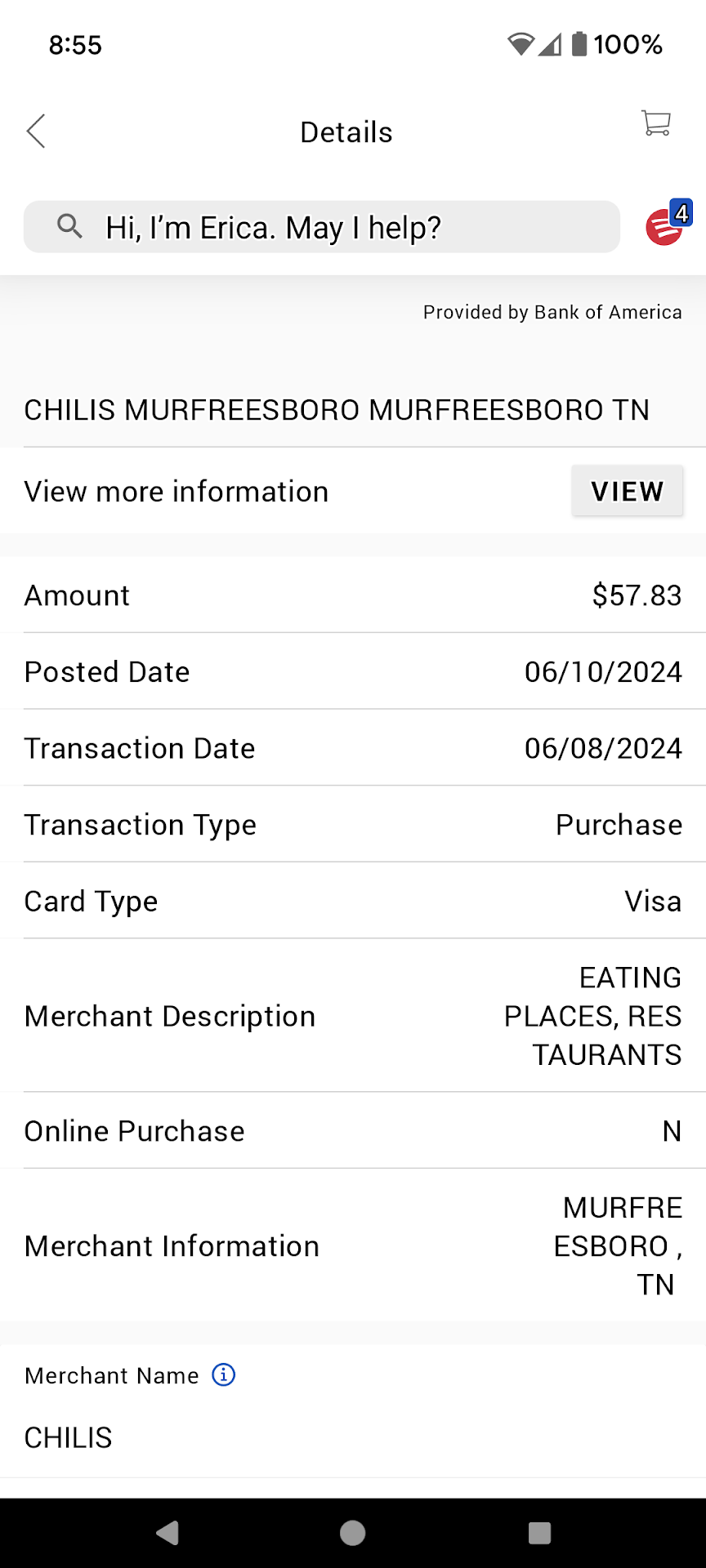Tap the VIEW button
Image resolution: width=706 pixels, height=1568 pixels.
[627, 491]
